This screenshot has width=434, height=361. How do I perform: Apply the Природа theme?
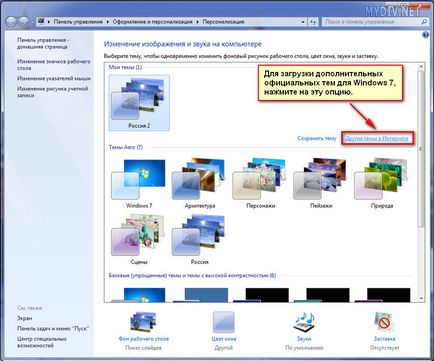(382, 184)
